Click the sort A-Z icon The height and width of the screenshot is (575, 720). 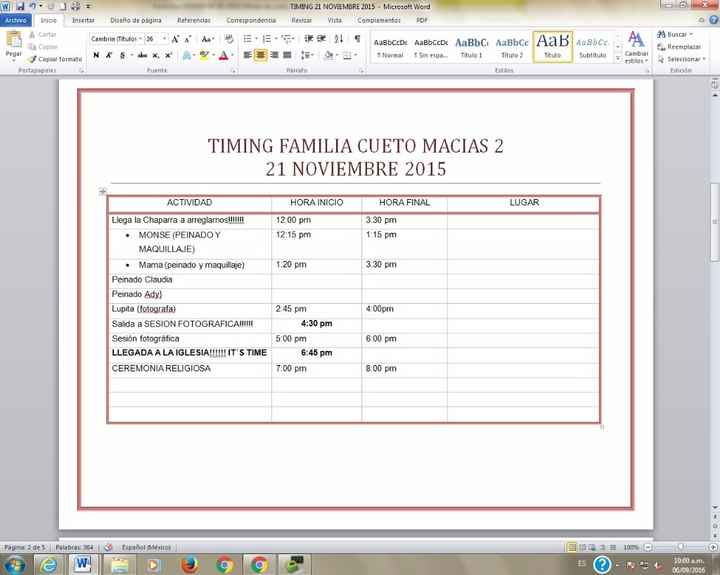(x=339, y=39)
